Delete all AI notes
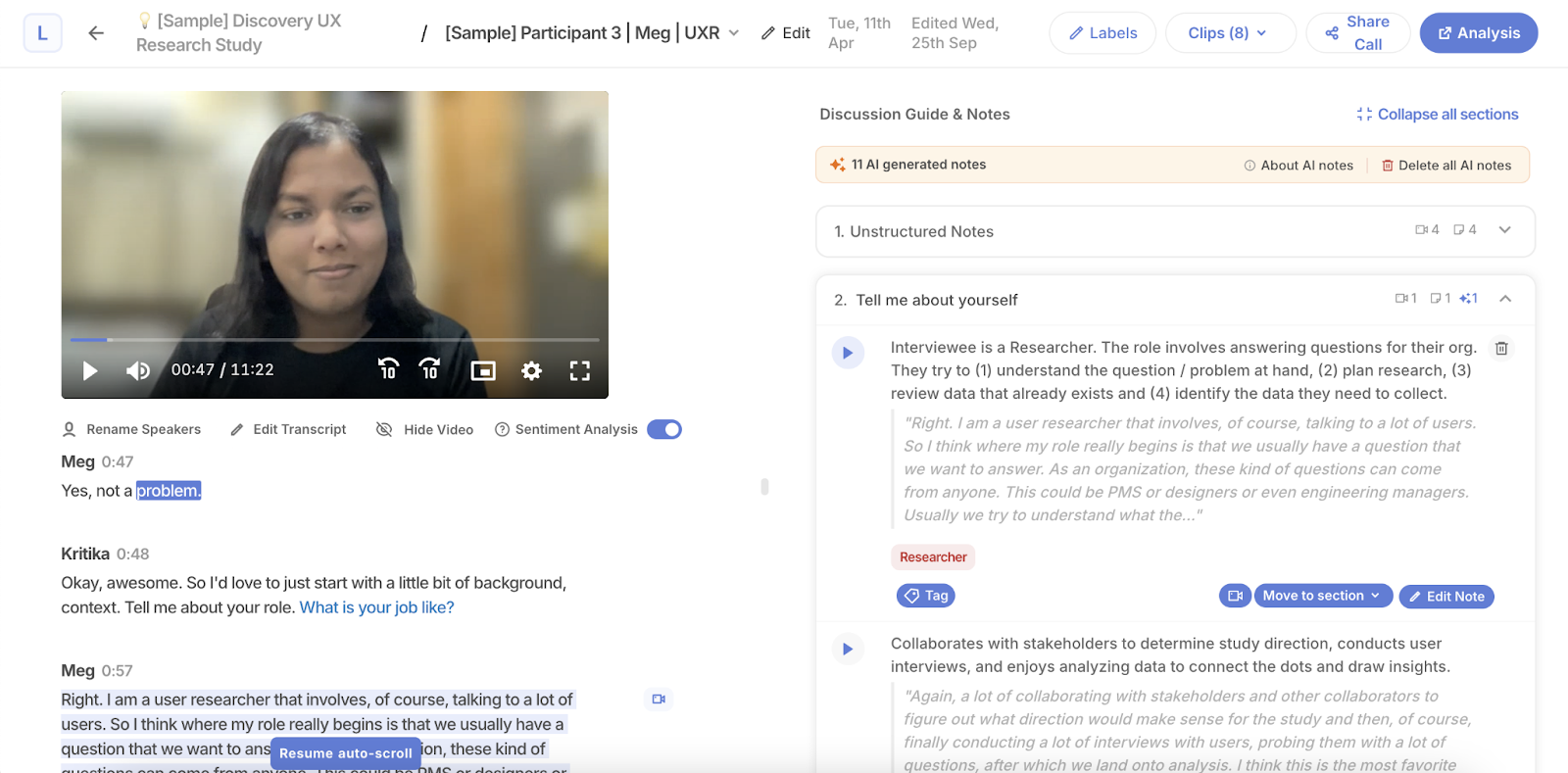 [x=1446, y=166]
